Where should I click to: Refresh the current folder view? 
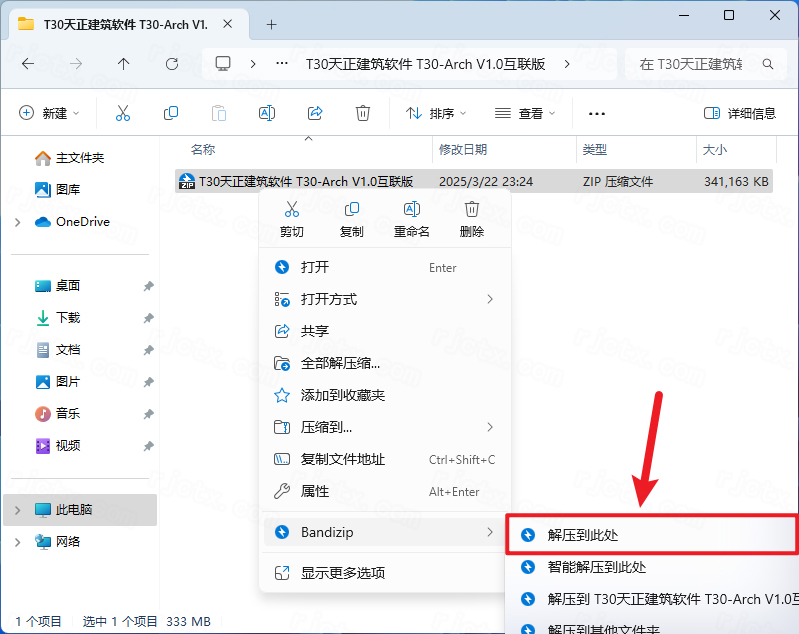[x=172, y=63]
